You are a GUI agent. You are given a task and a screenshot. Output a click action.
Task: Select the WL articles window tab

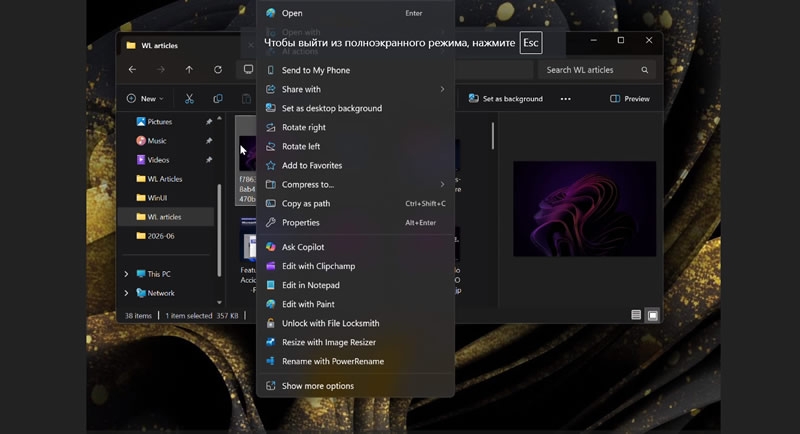coord(159,45)
